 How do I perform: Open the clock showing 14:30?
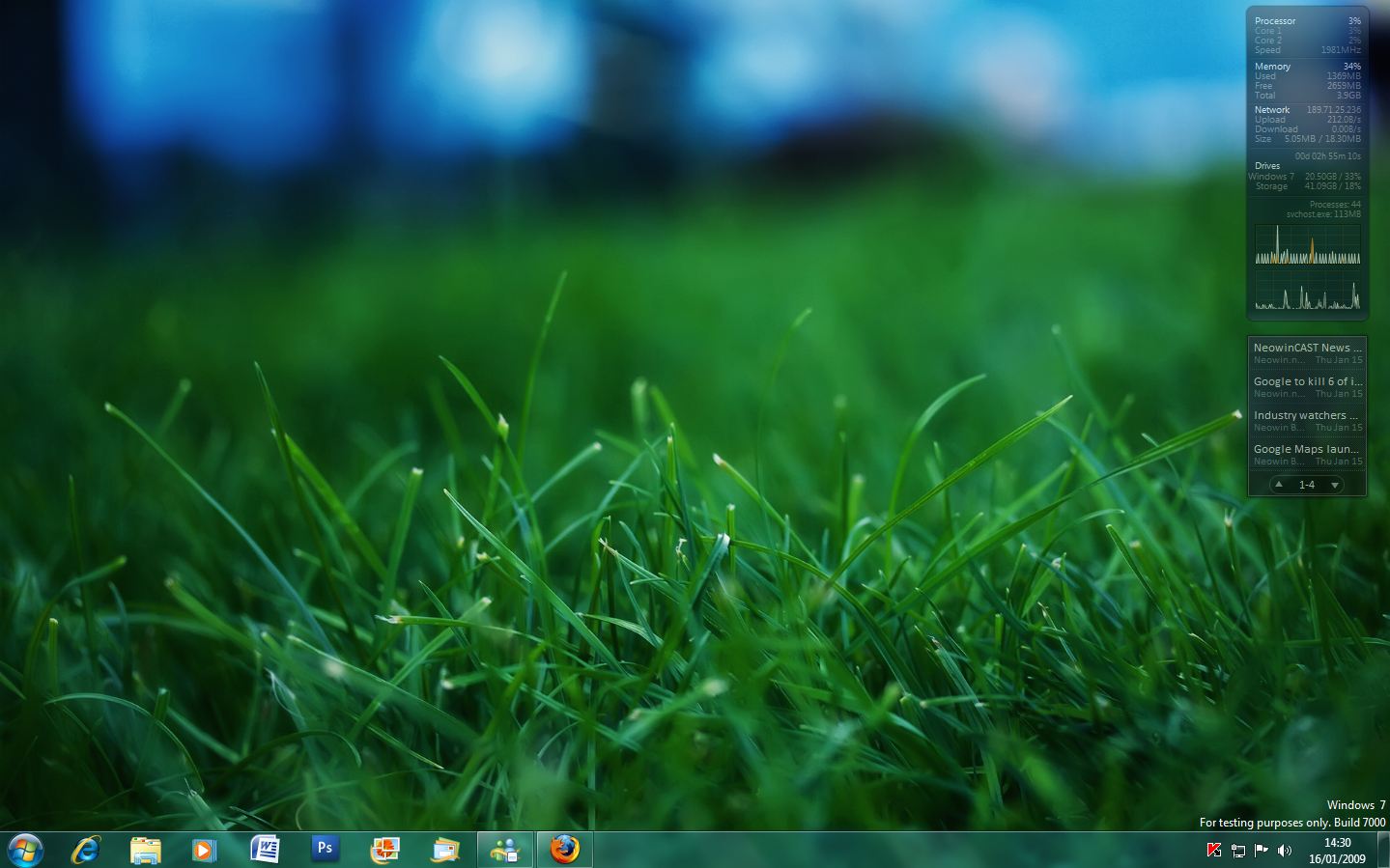point(1337,851)
